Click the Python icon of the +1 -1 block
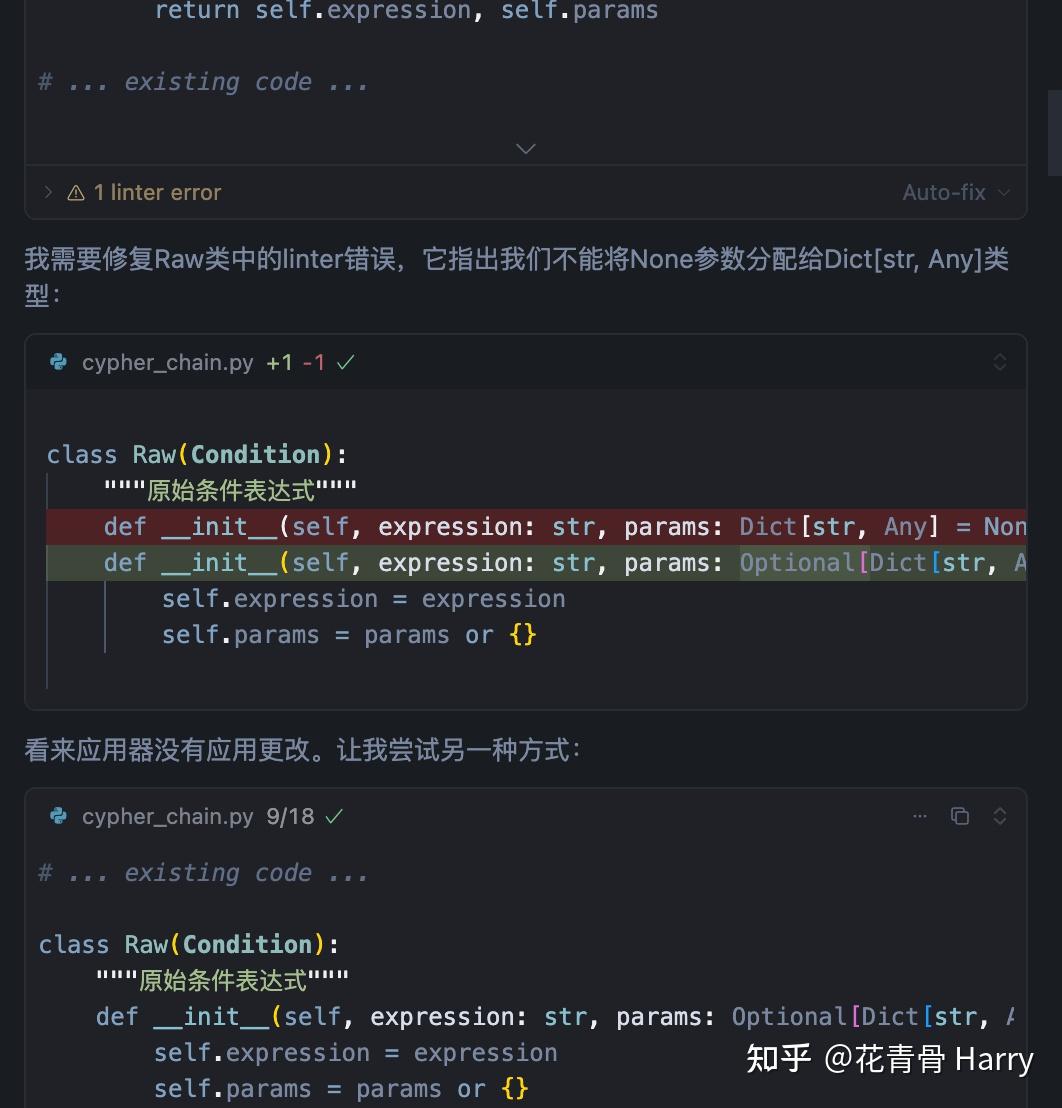1062x1108 pixels. point(59,362)
